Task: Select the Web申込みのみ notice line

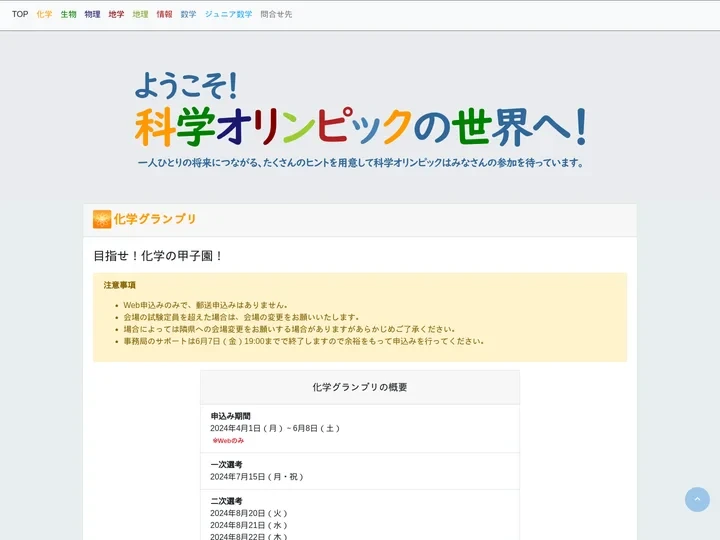Action: (x=206, y=305)
